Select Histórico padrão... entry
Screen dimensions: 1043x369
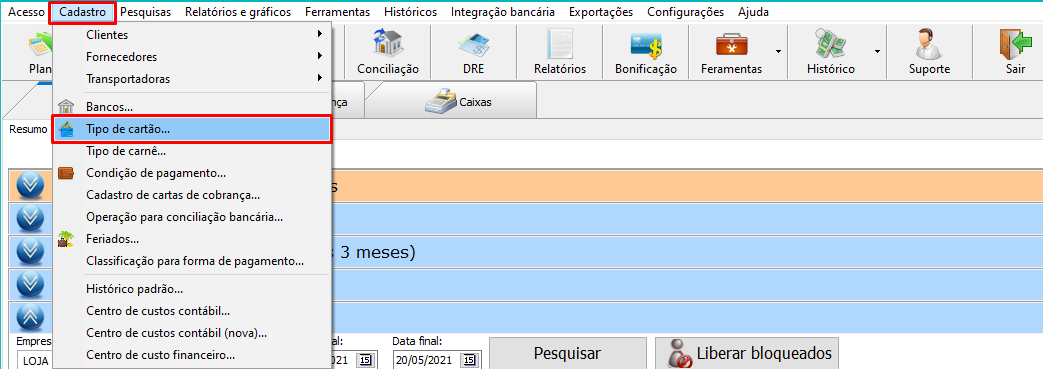point(192,289)
